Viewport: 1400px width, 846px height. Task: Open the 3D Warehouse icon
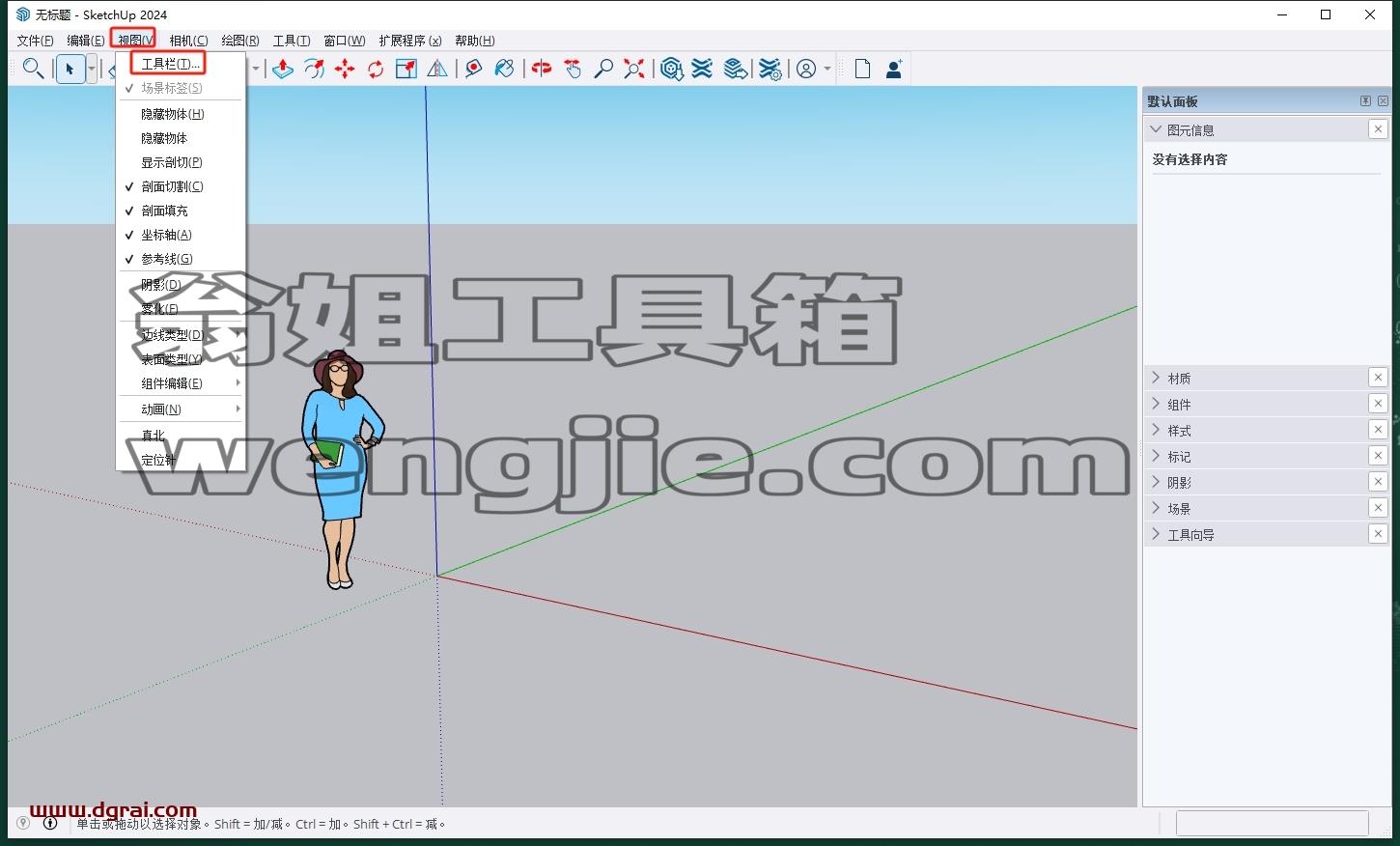(x=672, y=69)
